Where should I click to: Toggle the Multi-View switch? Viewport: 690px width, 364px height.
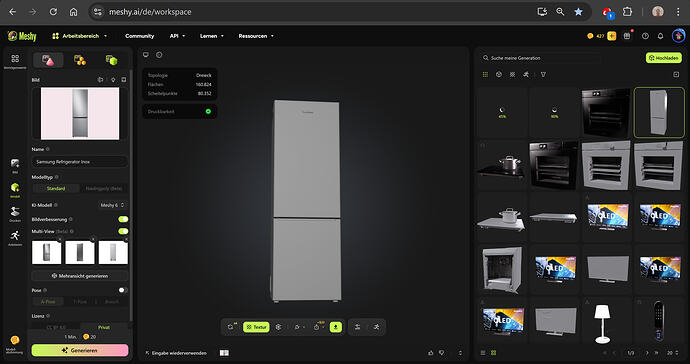[123, 231]
